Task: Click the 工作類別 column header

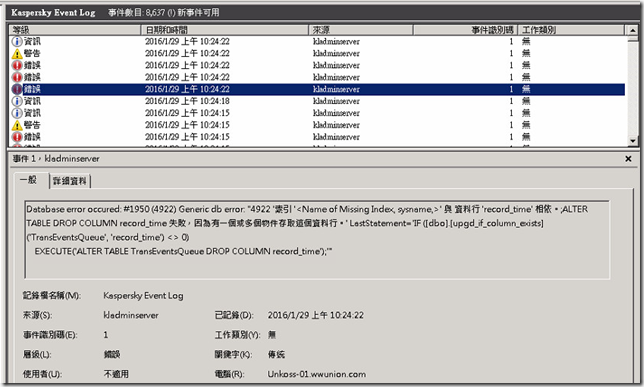Action: coord(571,30)
